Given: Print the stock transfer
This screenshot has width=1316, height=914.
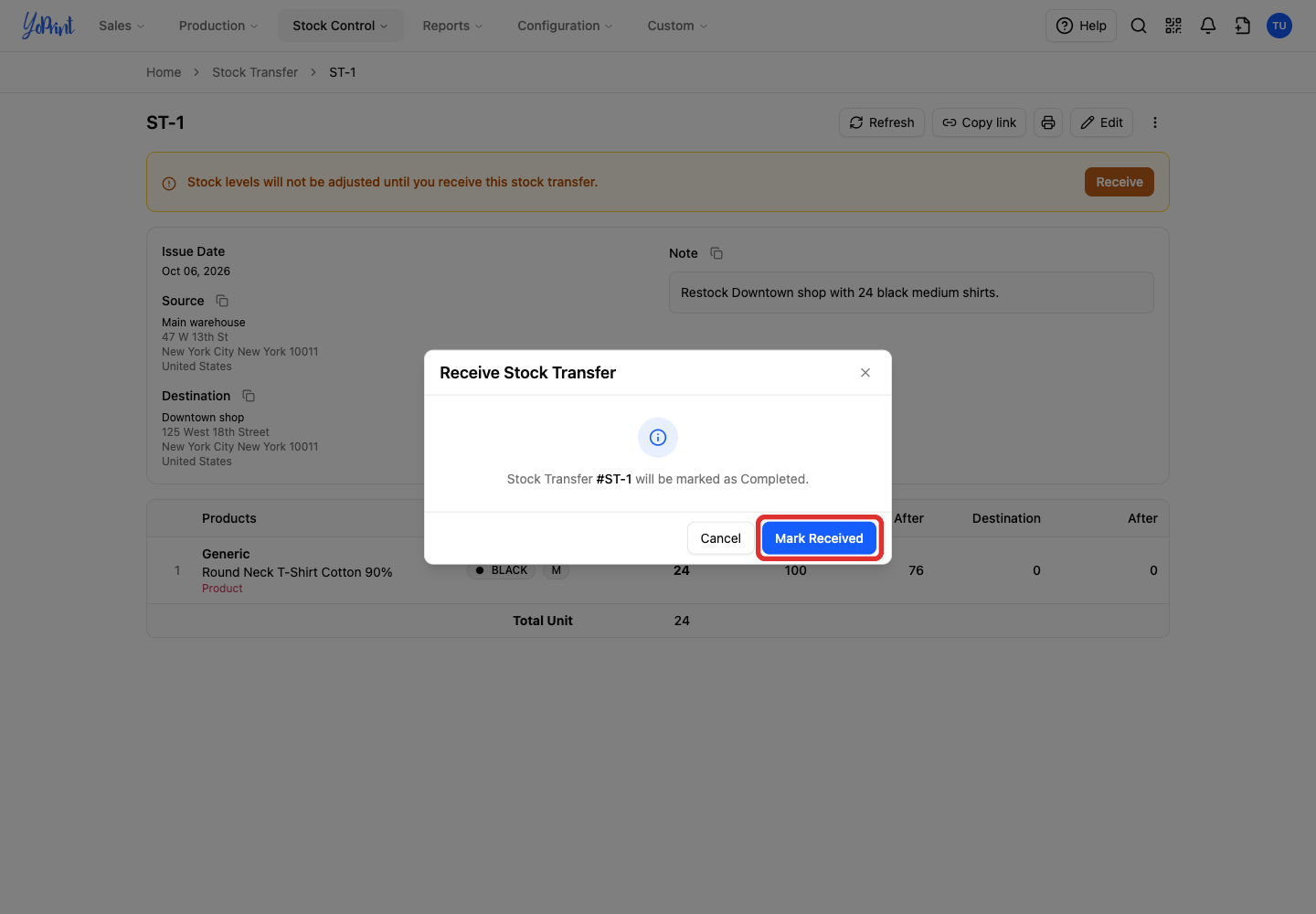Looking at the screenshot, I should tap(1048, 122).
